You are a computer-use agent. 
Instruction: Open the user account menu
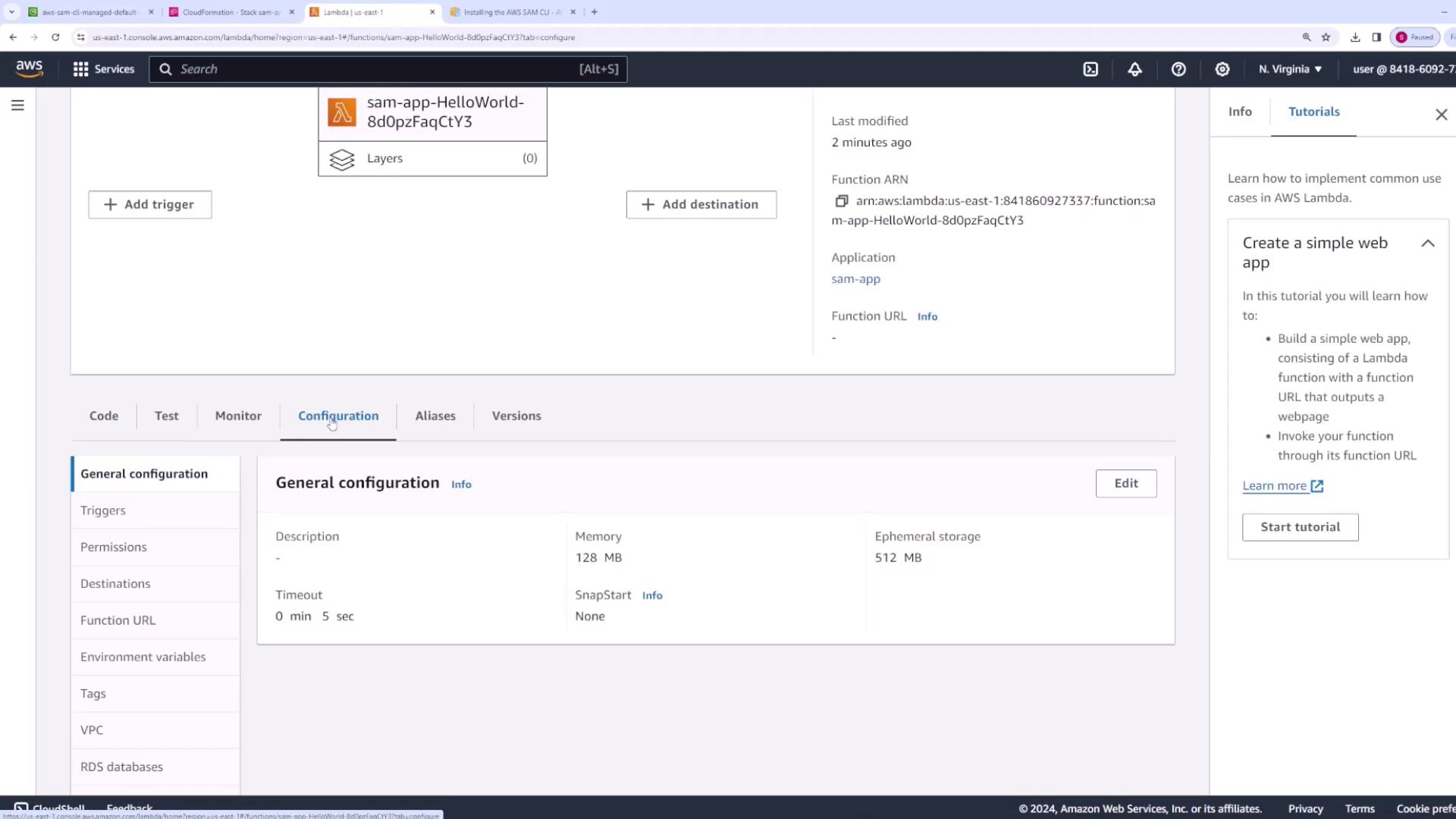click(1403, 69)
